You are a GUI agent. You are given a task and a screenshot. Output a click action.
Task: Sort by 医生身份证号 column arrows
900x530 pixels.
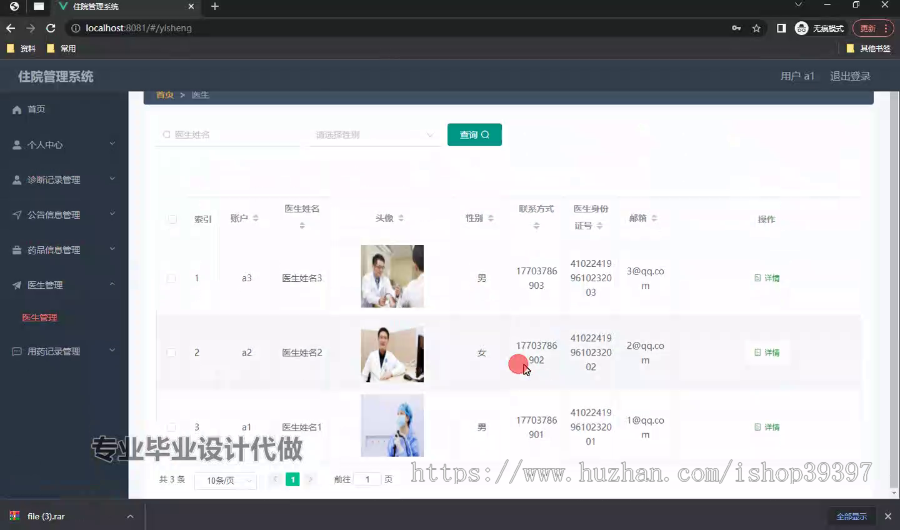599,226
